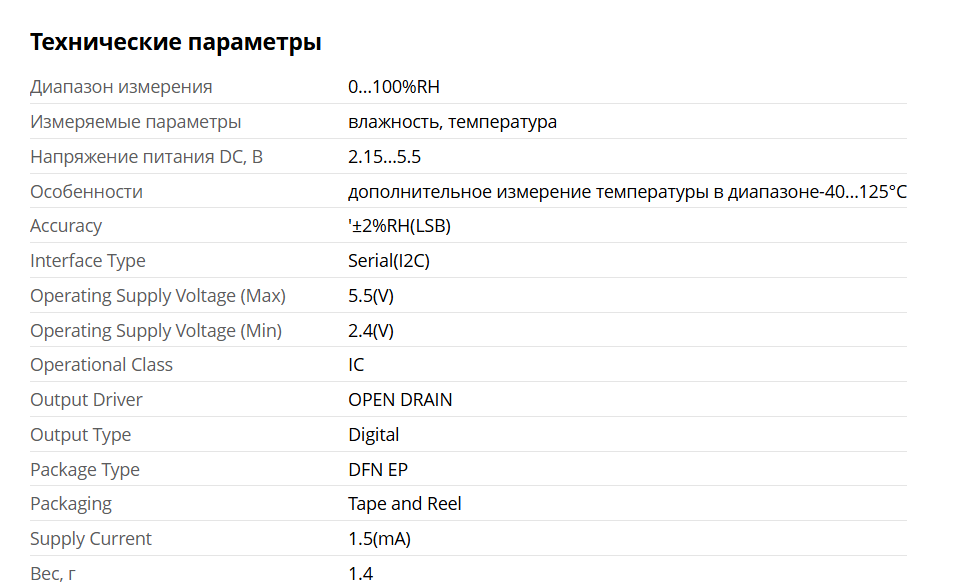Select the Диапазон измерения label
The image size is (963, 588).
pyautogui.click(x=121, y=87)
